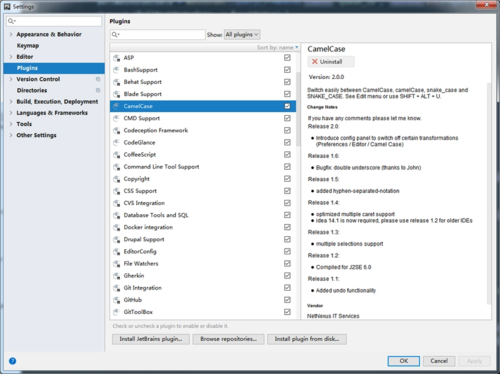Click the CMD Support plugin icon
The width and height of the screenshot is (500, 374).
[x=116, y=118]
